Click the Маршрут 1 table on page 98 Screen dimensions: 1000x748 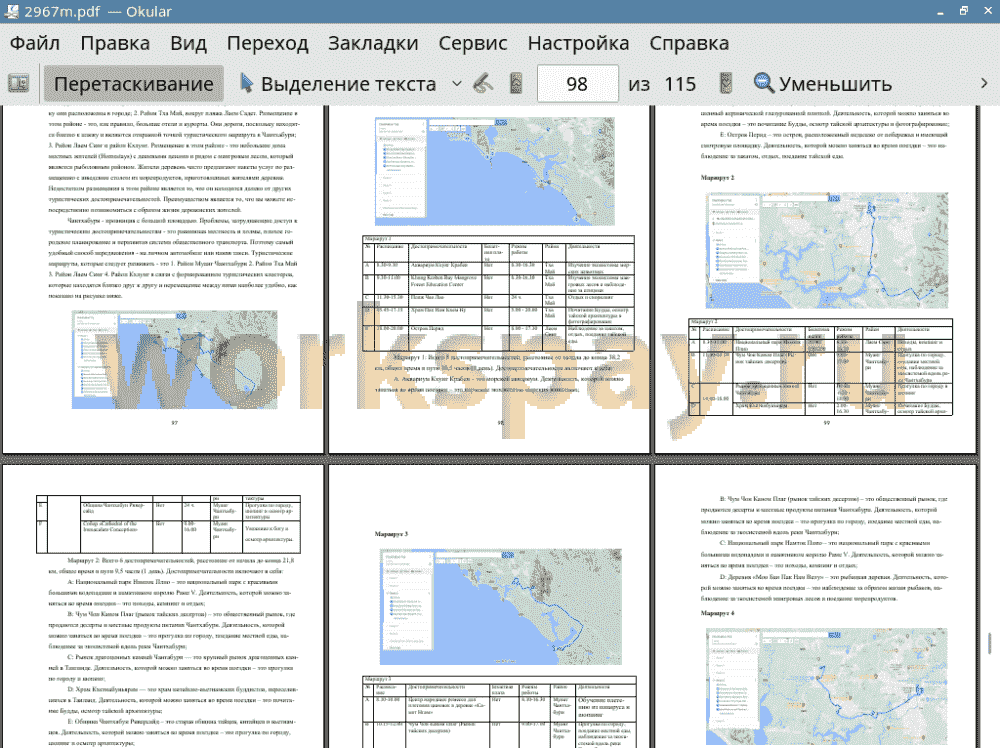click(498, 293)
